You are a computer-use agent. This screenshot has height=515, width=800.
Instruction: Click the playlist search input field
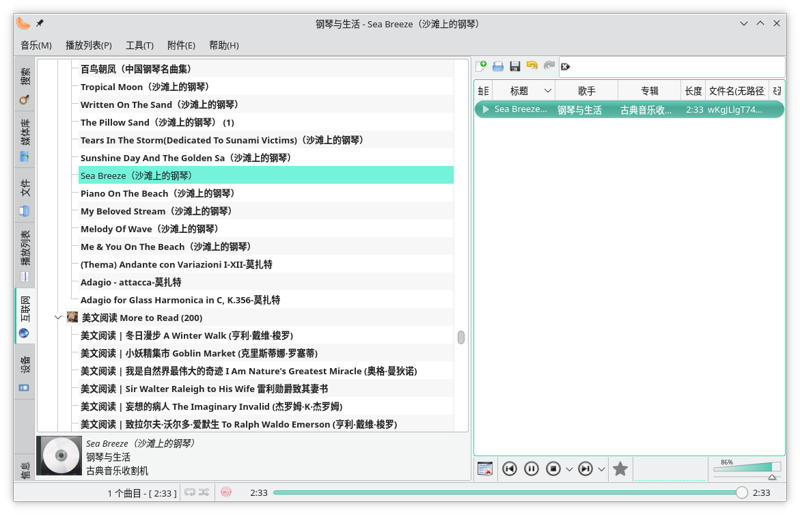[680, 66]
